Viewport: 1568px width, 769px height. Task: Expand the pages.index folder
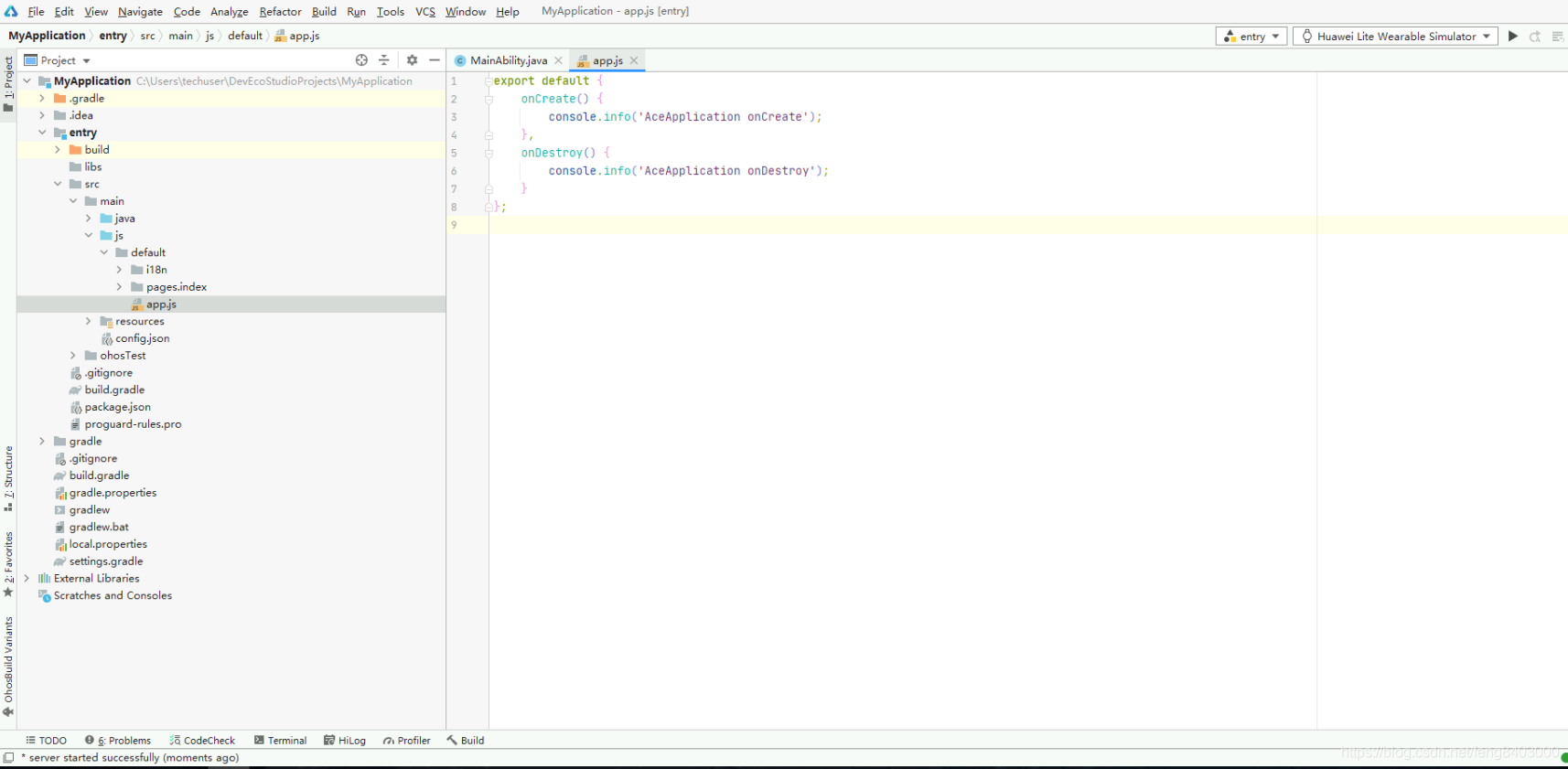click(x=119, y=287)
